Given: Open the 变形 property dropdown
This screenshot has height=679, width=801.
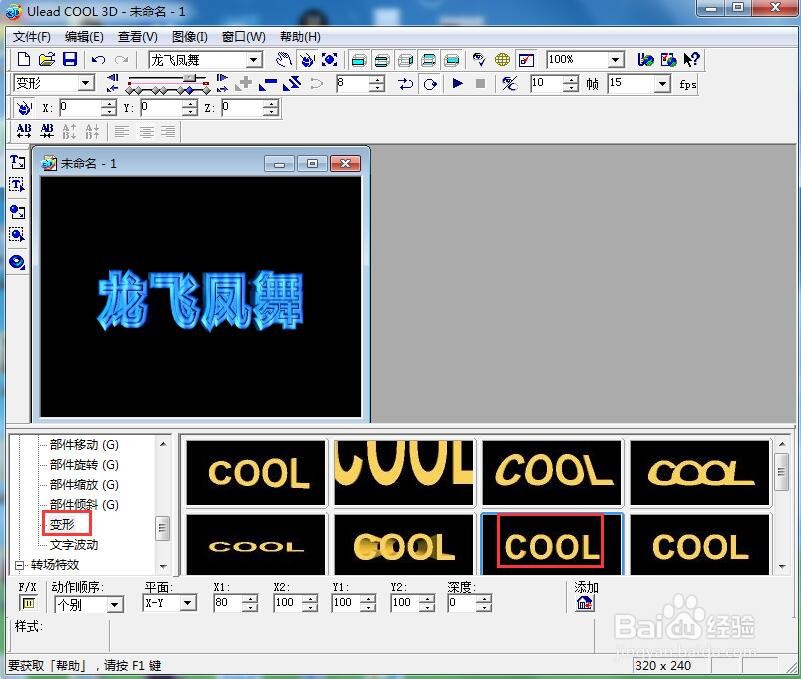Looking at the screenshot, I should click(86, 83).
